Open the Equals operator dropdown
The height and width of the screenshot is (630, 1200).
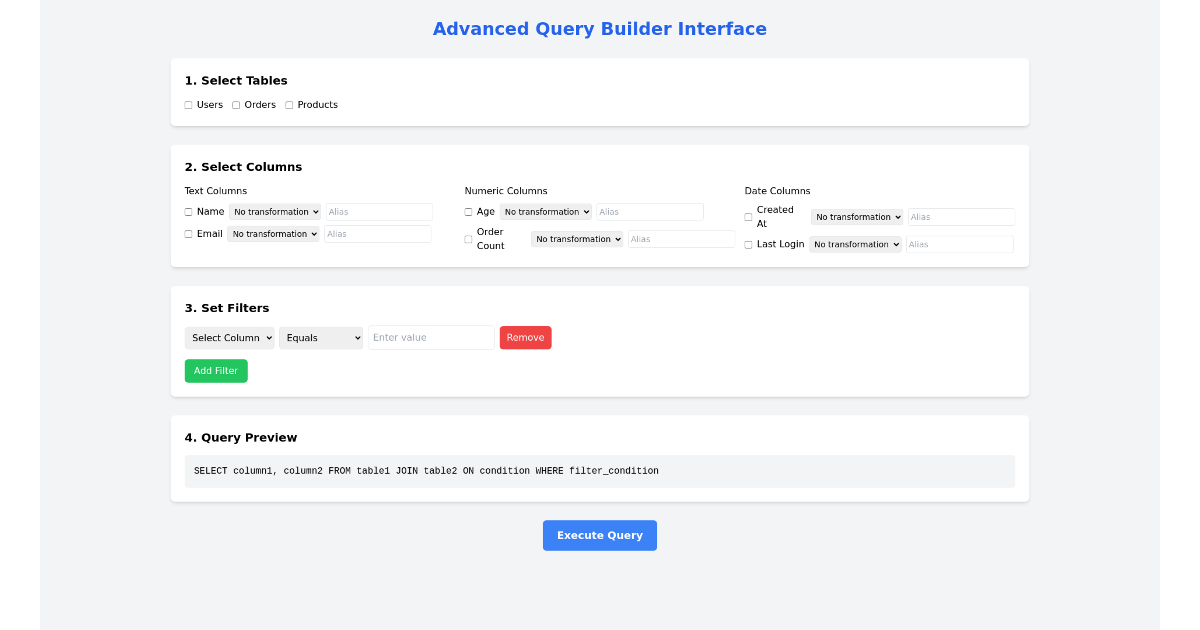click(x=321, y=337)
